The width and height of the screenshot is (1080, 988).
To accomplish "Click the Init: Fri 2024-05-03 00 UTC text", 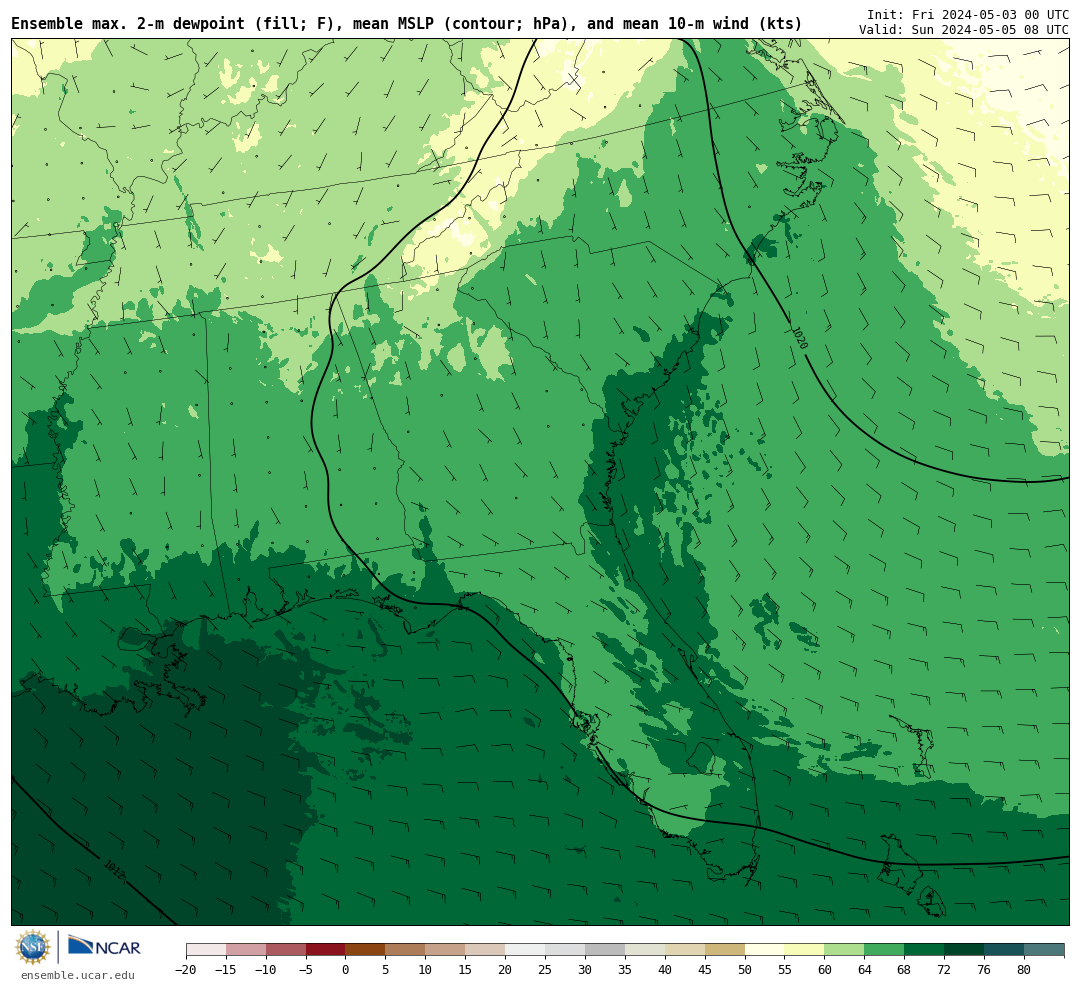I will (x=968, y=14).
